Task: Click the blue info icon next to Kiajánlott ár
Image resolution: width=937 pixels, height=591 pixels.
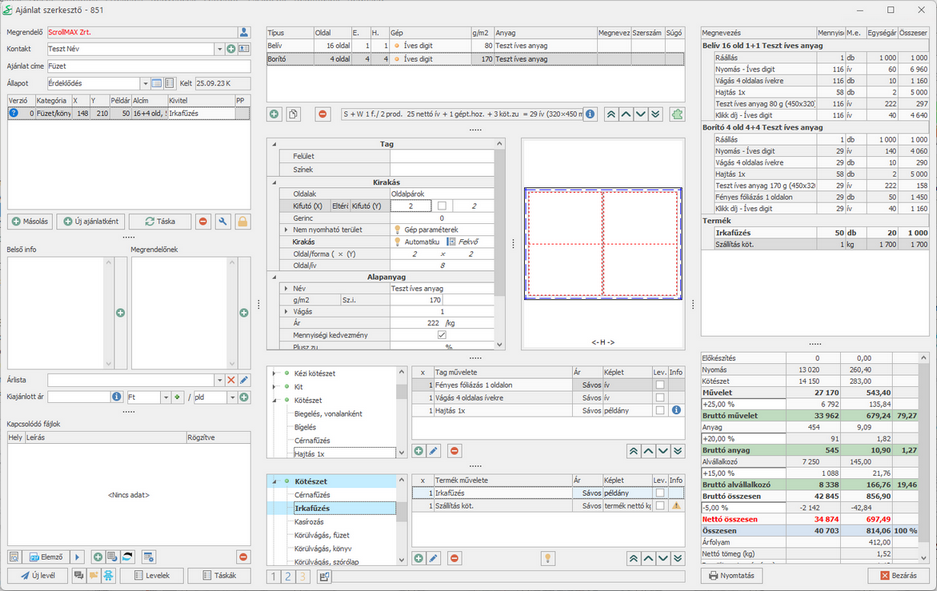Action: pyautogui.click(x=117, y=397)
